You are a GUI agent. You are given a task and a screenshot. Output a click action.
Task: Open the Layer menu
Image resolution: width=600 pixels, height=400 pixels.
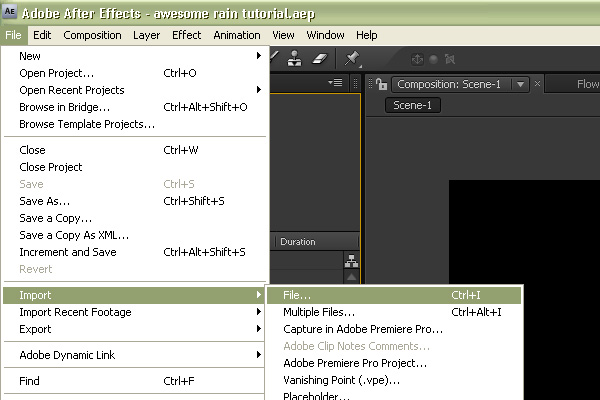coord(147,35)
